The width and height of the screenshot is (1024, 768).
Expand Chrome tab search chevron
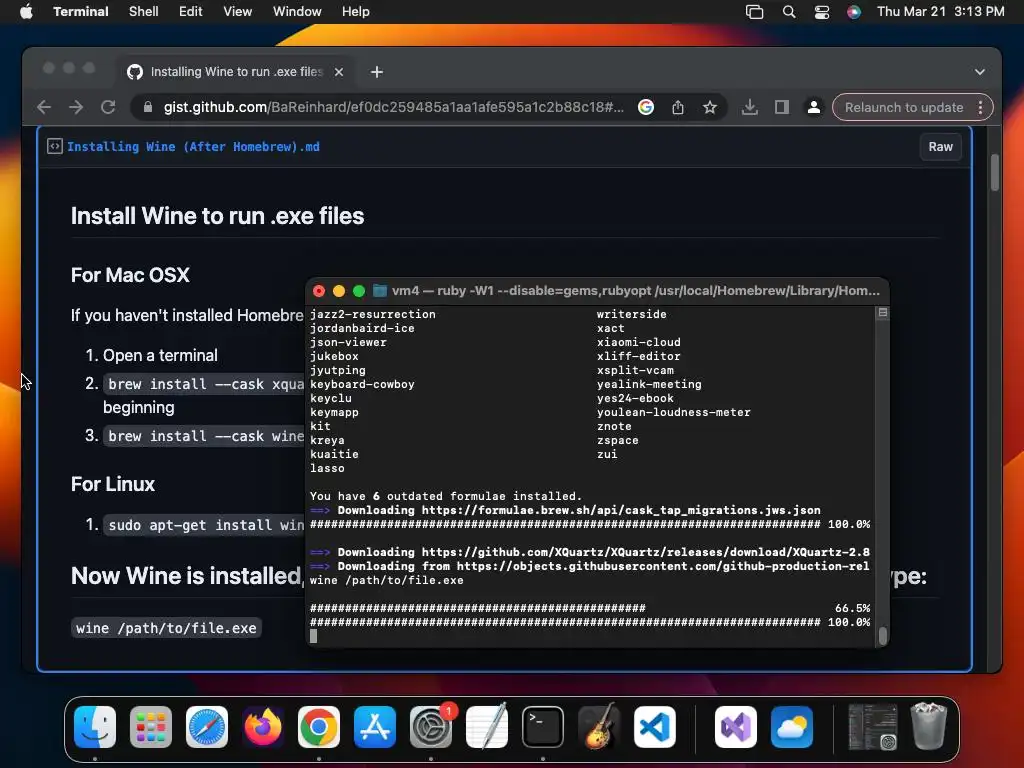[x=980, y=72]
